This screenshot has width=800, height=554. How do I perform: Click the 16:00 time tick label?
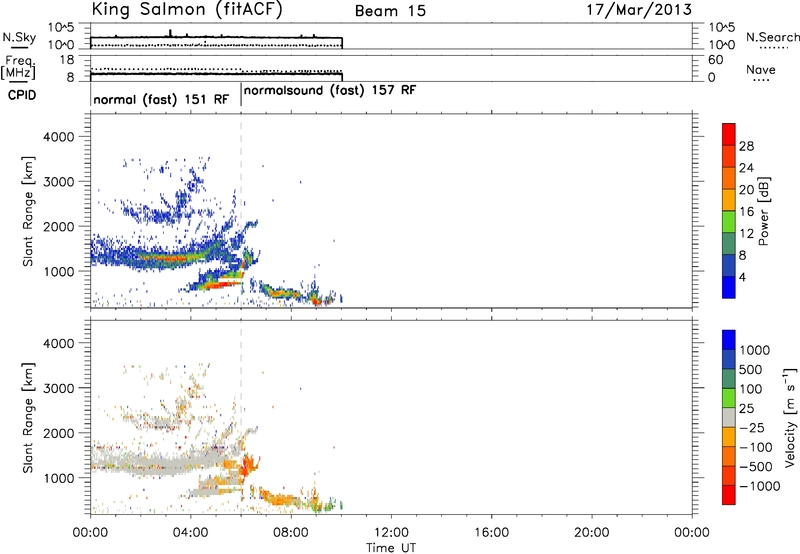click(491, 533)
